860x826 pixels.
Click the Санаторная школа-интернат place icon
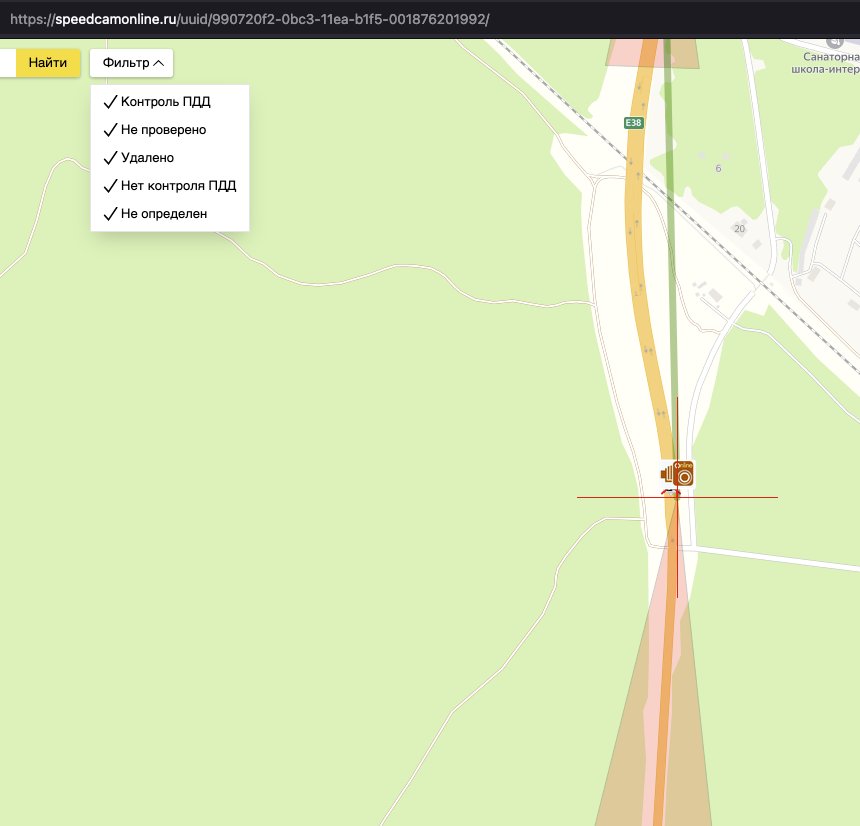(x=835, y=43)
